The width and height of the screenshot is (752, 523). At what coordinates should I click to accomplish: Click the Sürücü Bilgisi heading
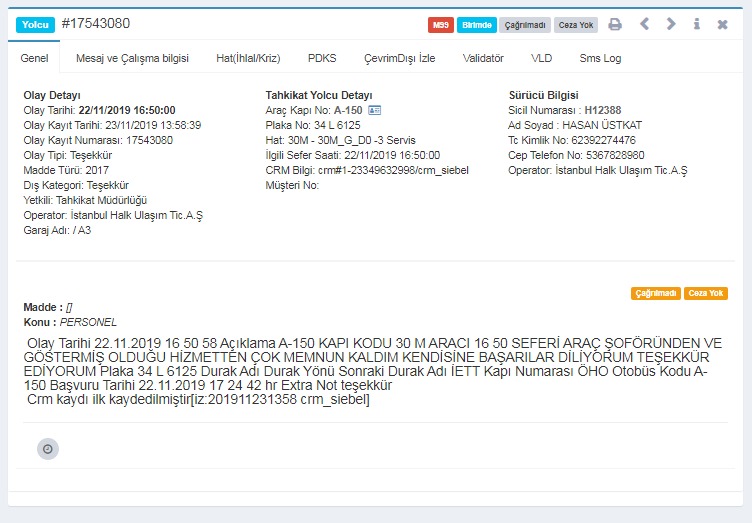(543, 95)
